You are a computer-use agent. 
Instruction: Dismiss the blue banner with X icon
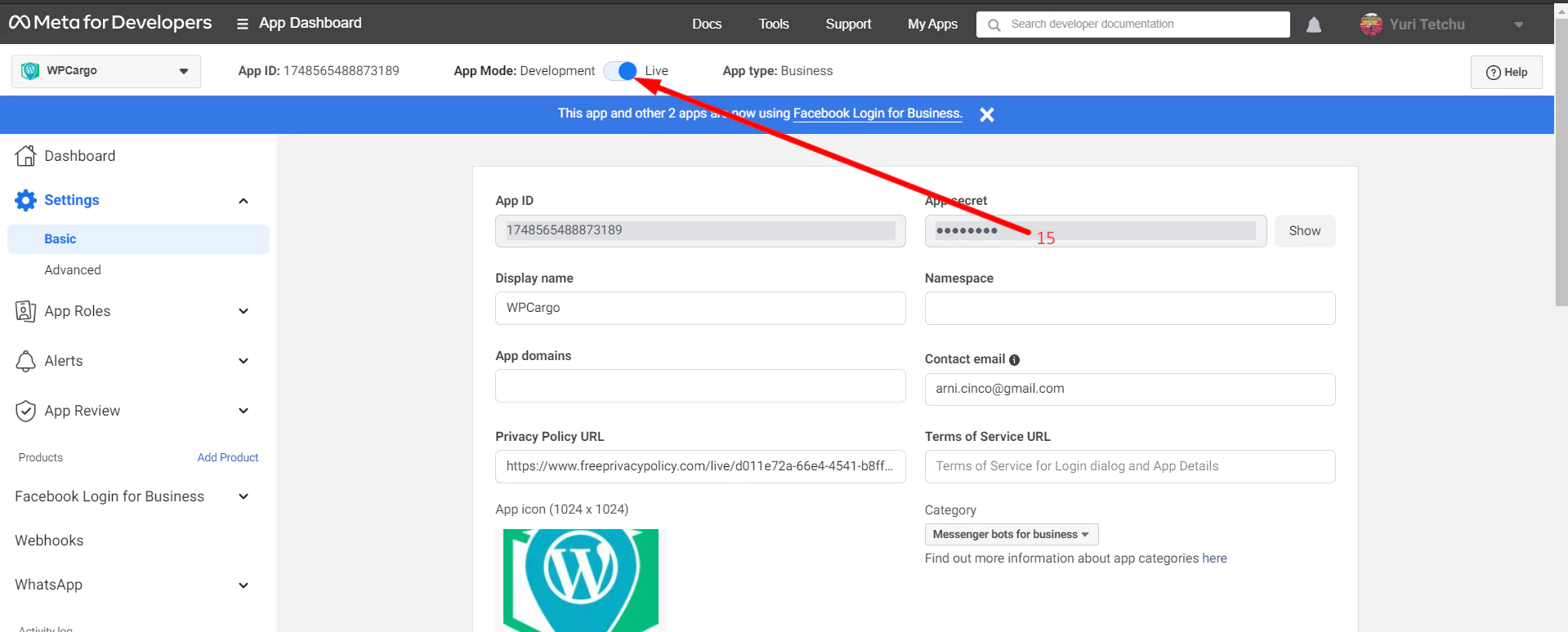986,115
